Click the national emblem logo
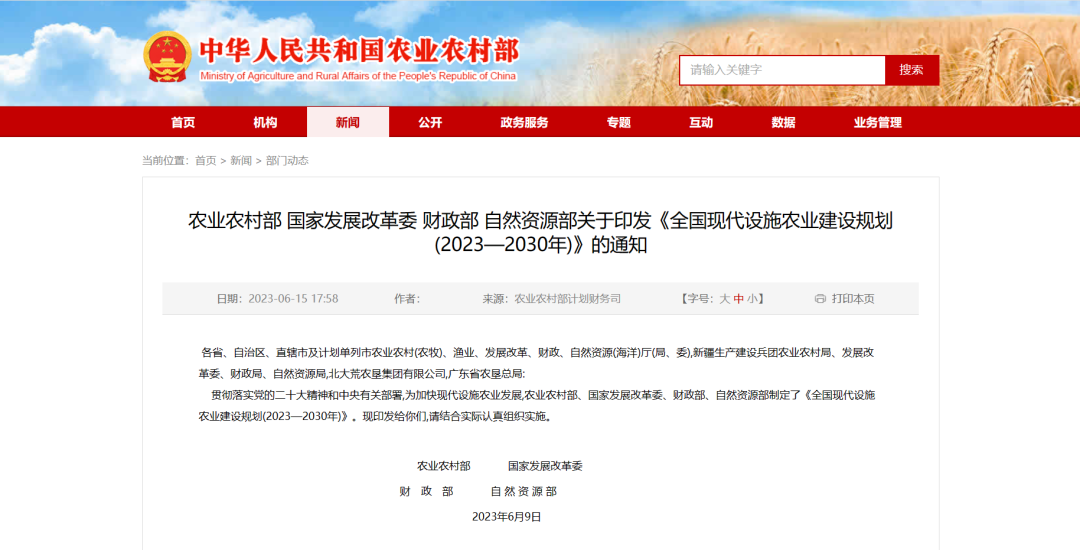Viewport: 1080px width, 550px height. [167, 58]
